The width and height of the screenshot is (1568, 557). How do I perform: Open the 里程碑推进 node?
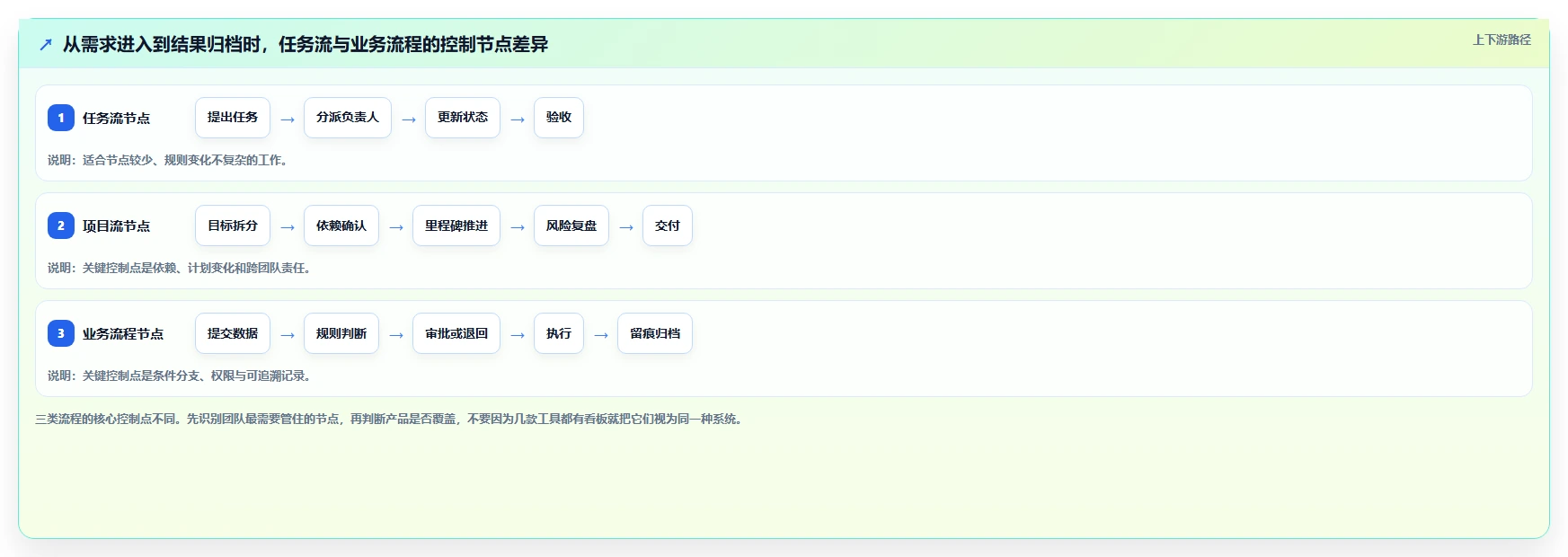pyautogui.click(x=456, y=225)
